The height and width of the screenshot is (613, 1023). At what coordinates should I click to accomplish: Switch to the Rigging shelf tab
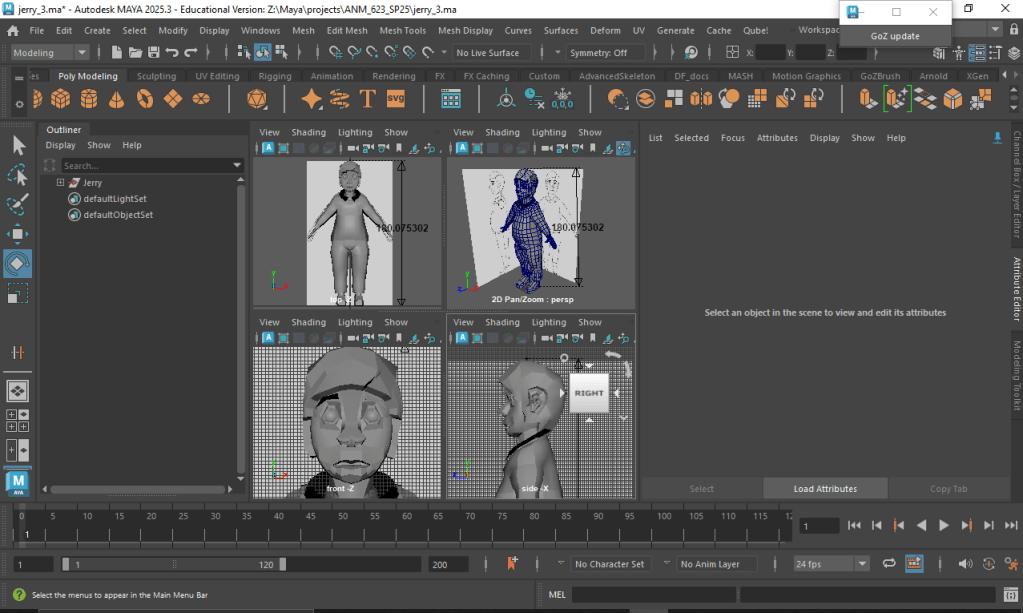275,76
